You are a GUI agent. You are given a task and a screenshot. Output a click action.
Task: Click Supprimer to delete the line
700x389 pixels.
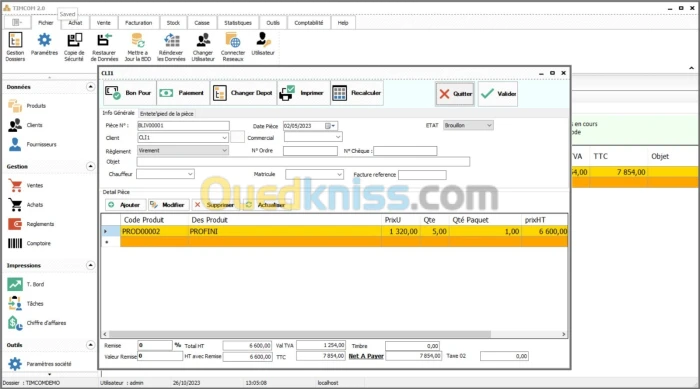tap(214, 205)
